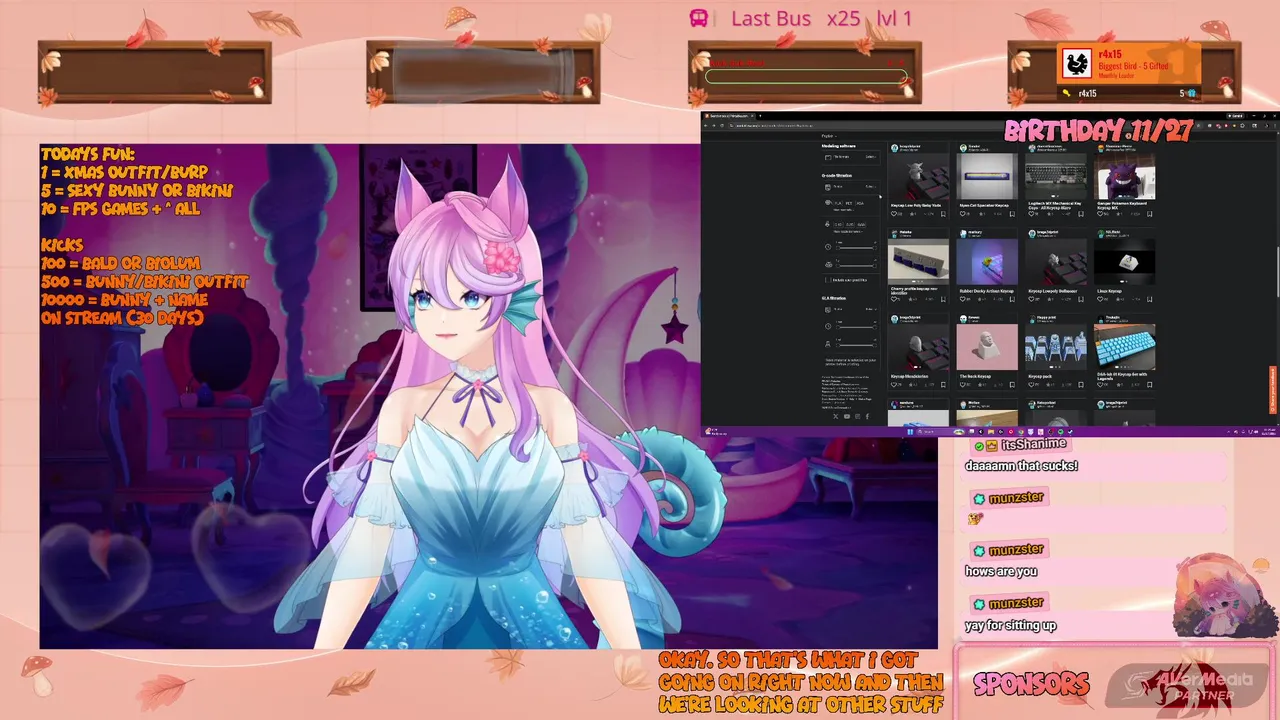Check Include user print files
Screen dimensions: 1280x720
click(828, 280)
